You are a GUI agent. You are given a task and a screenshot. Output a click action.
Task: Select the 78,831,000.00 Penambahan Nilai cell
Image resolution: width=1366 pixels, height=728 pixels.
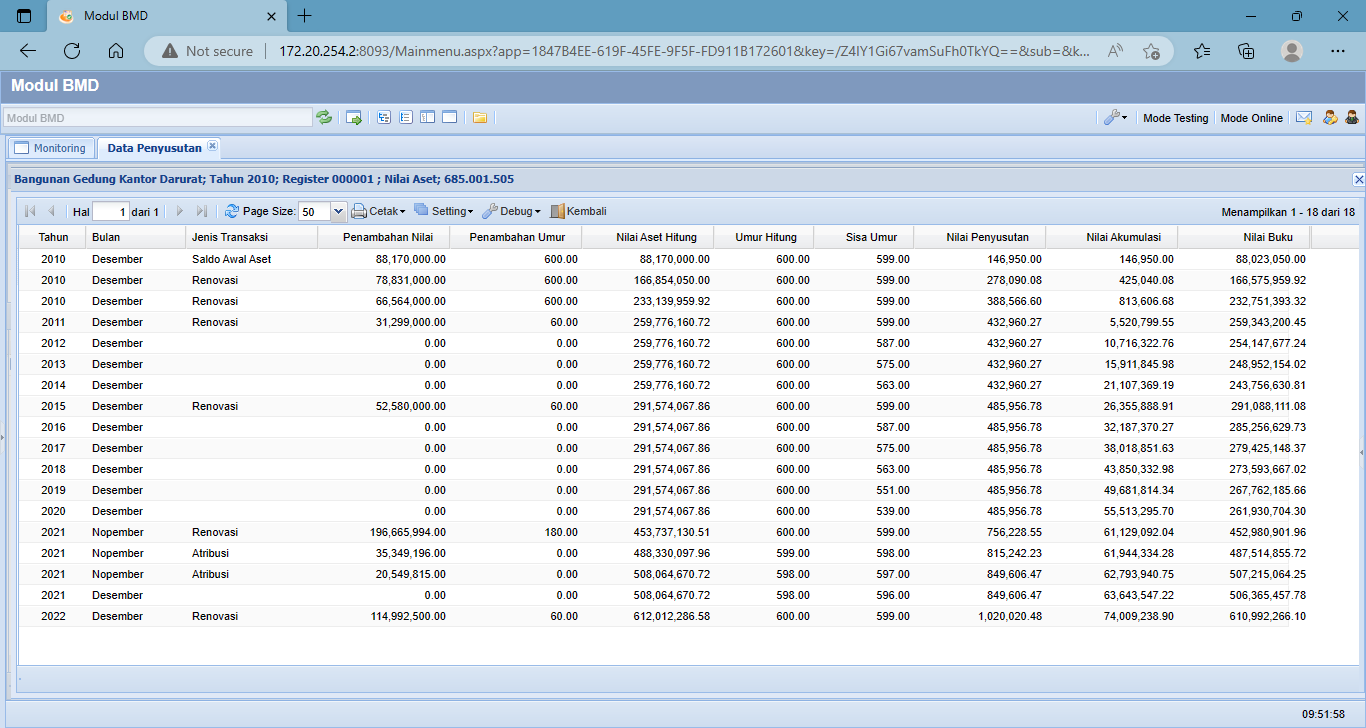(x=383, y=280)
